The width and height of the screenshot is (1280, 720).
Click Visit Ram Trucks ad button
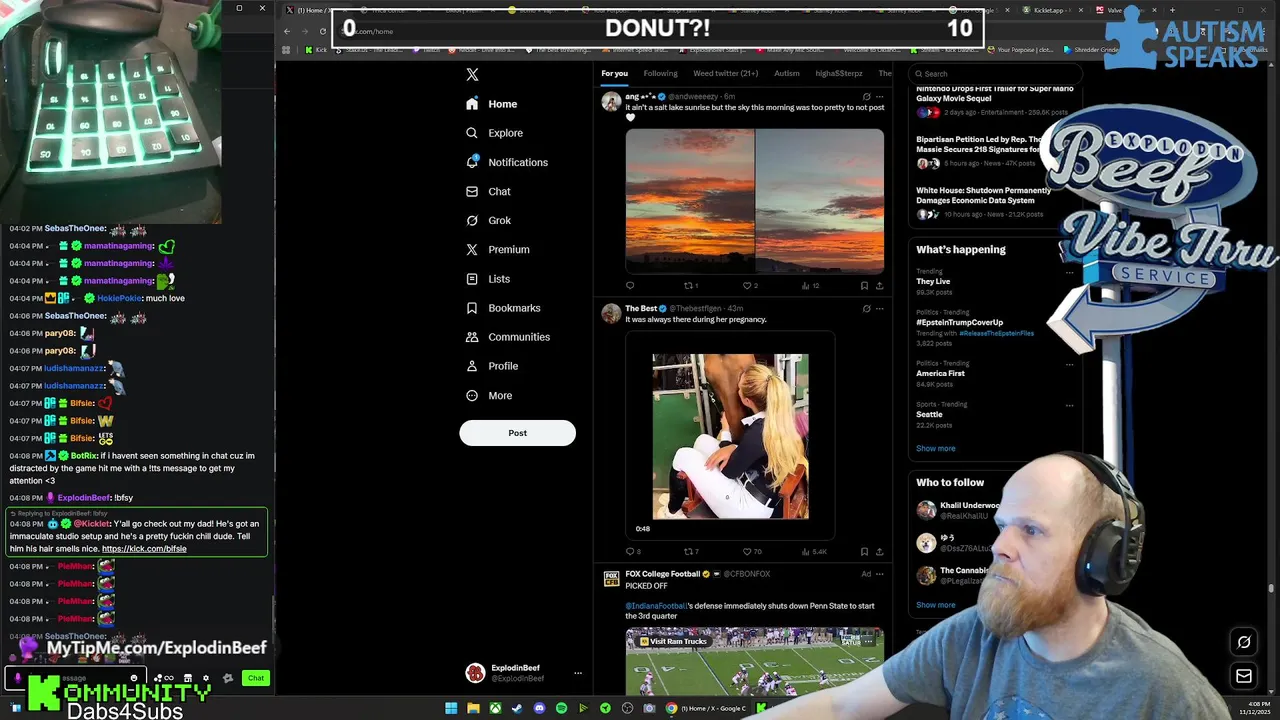[673, 640]
